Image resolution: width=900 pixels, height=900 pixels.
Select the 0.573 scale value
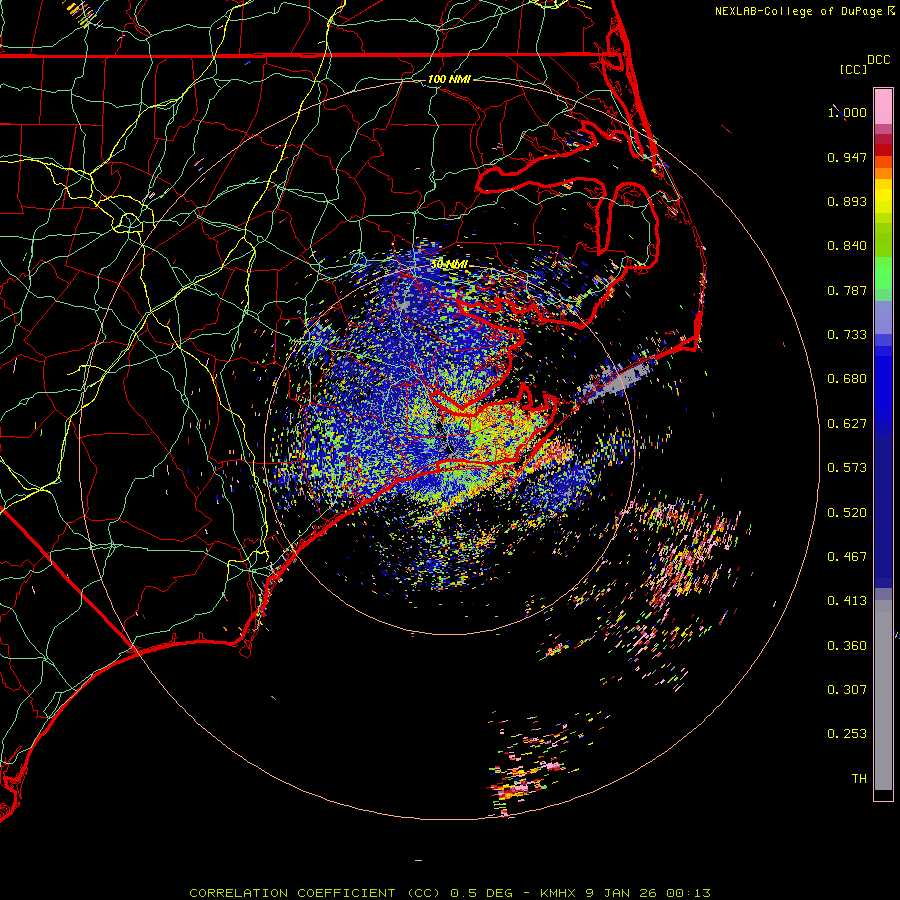847,468
